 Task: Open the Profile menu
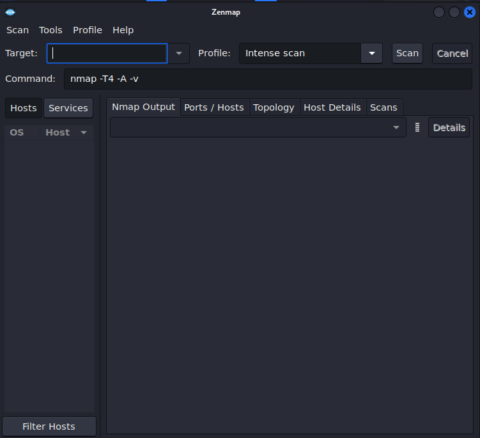pos(87,30)
